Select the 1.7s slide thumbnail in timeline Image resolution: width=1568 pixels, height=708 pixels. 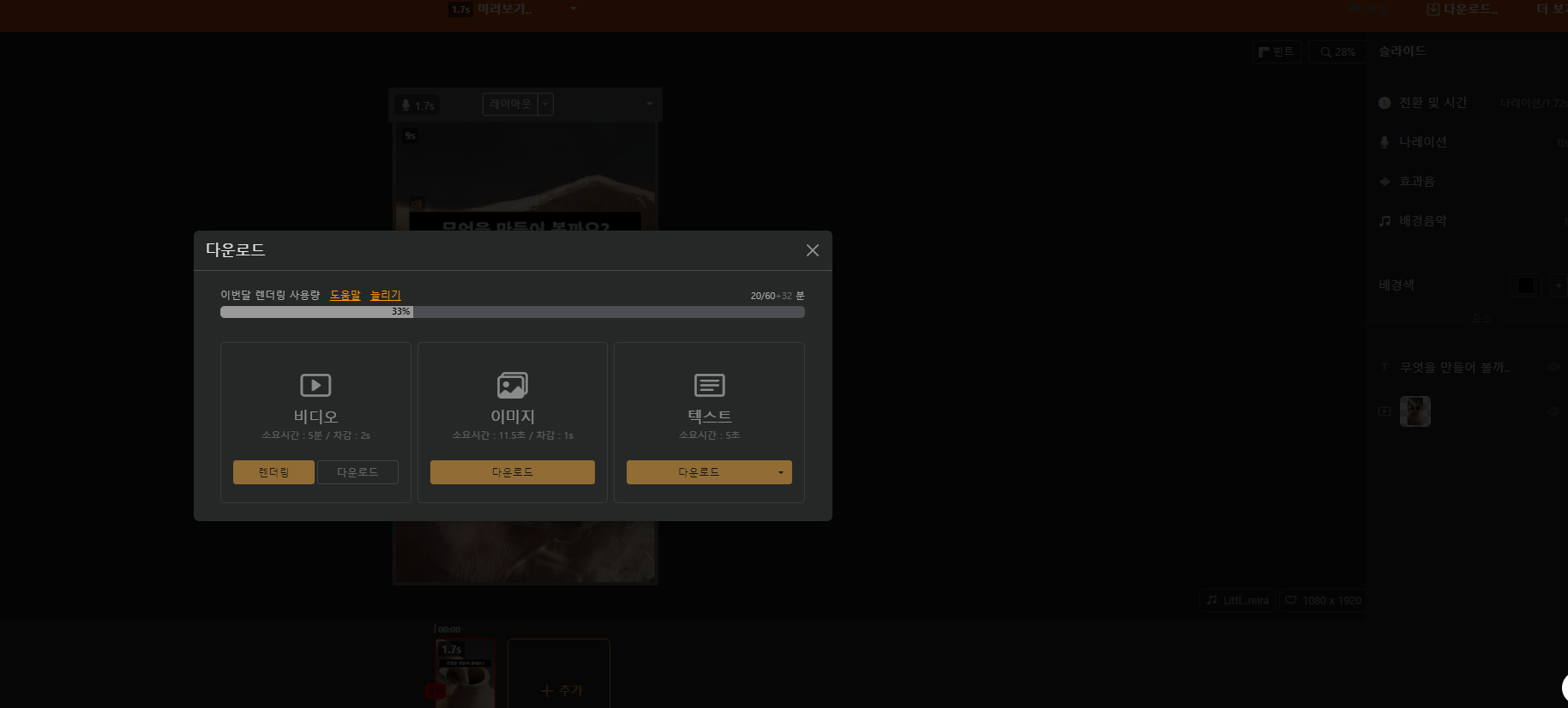point(466,673)
